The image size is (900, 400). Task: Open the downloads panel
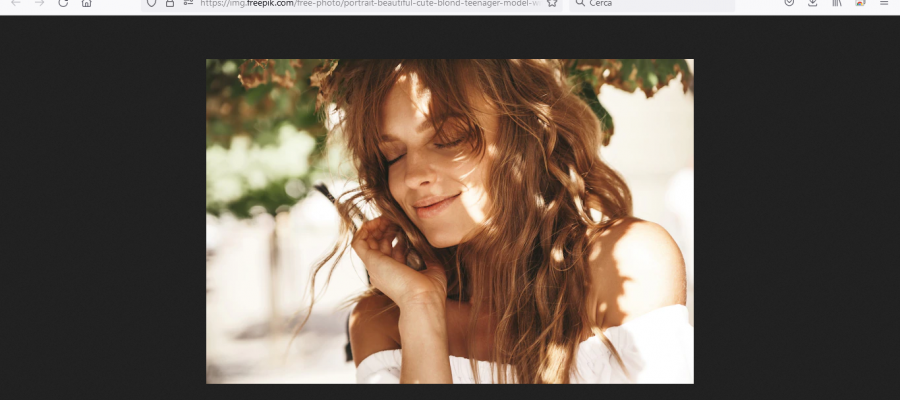(813, 3)
